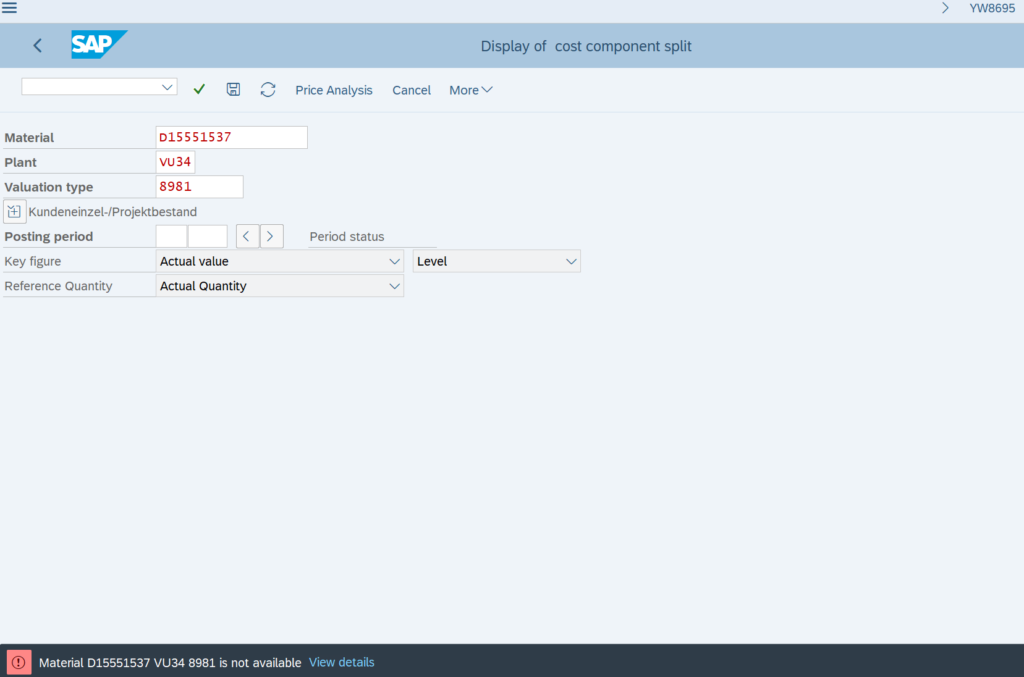
Task: Open the Key figure Actual value dropdown
Action: (394, 262)
